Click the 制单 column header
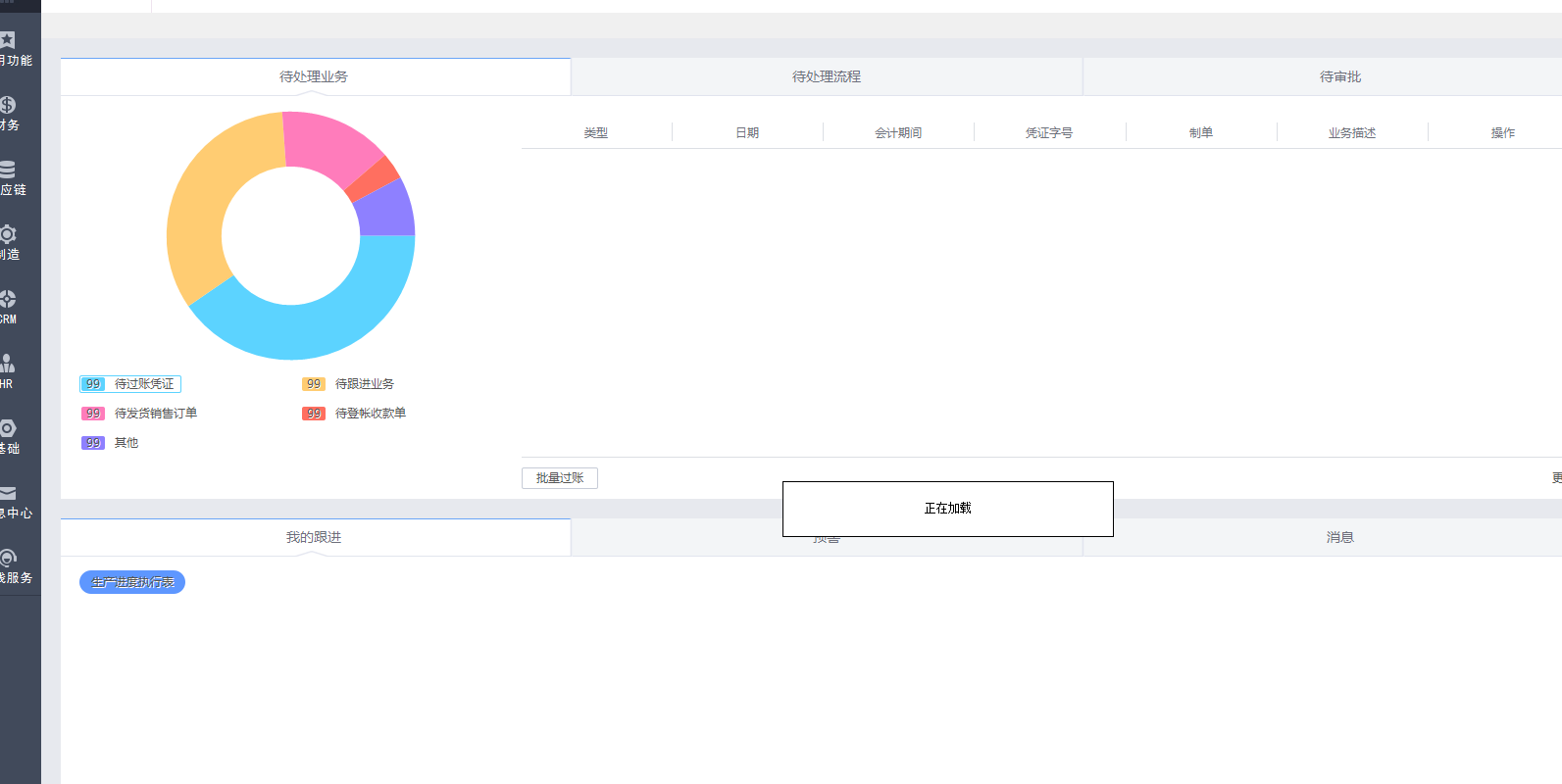The image size is (1562, 784). click(1201, 132)
